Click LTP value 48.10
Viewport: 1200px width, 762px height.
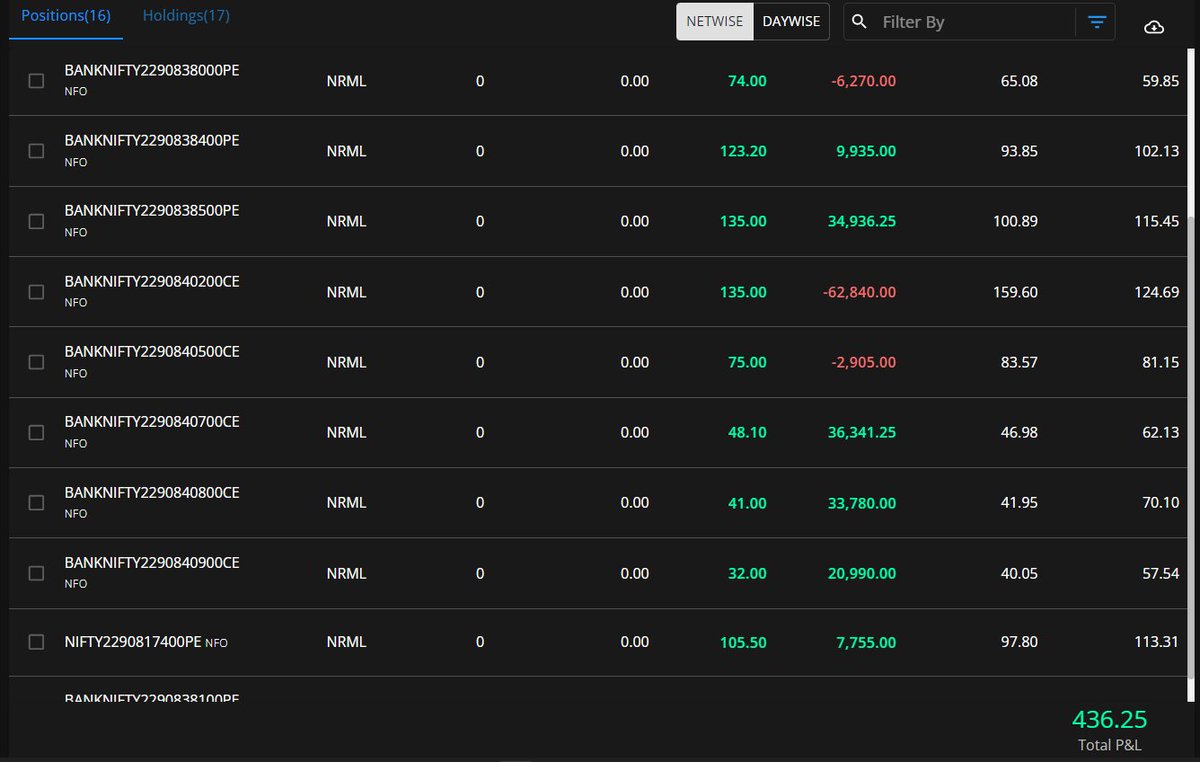click(x=747, y=432)
